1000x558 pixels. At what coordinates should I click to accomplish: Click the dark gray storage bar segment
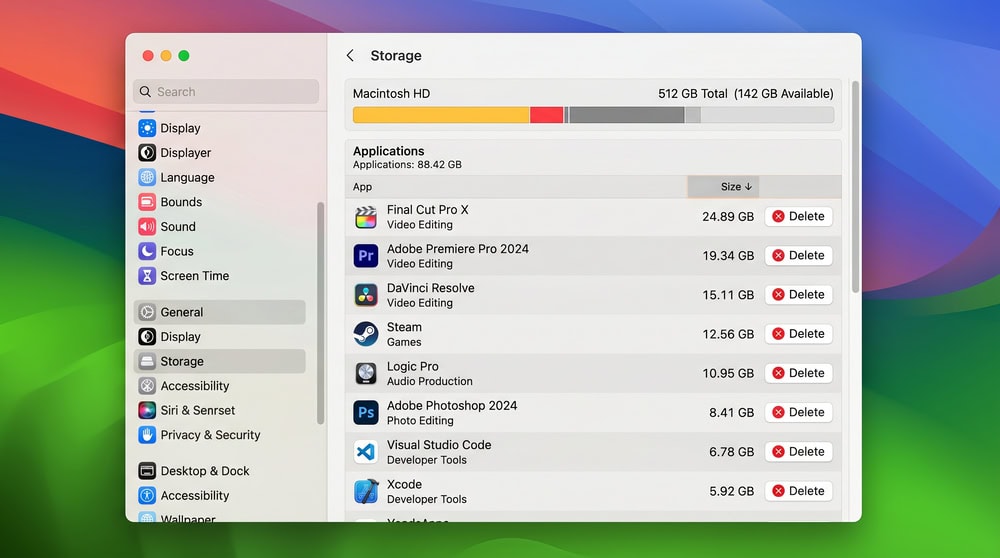coord(626,115)
